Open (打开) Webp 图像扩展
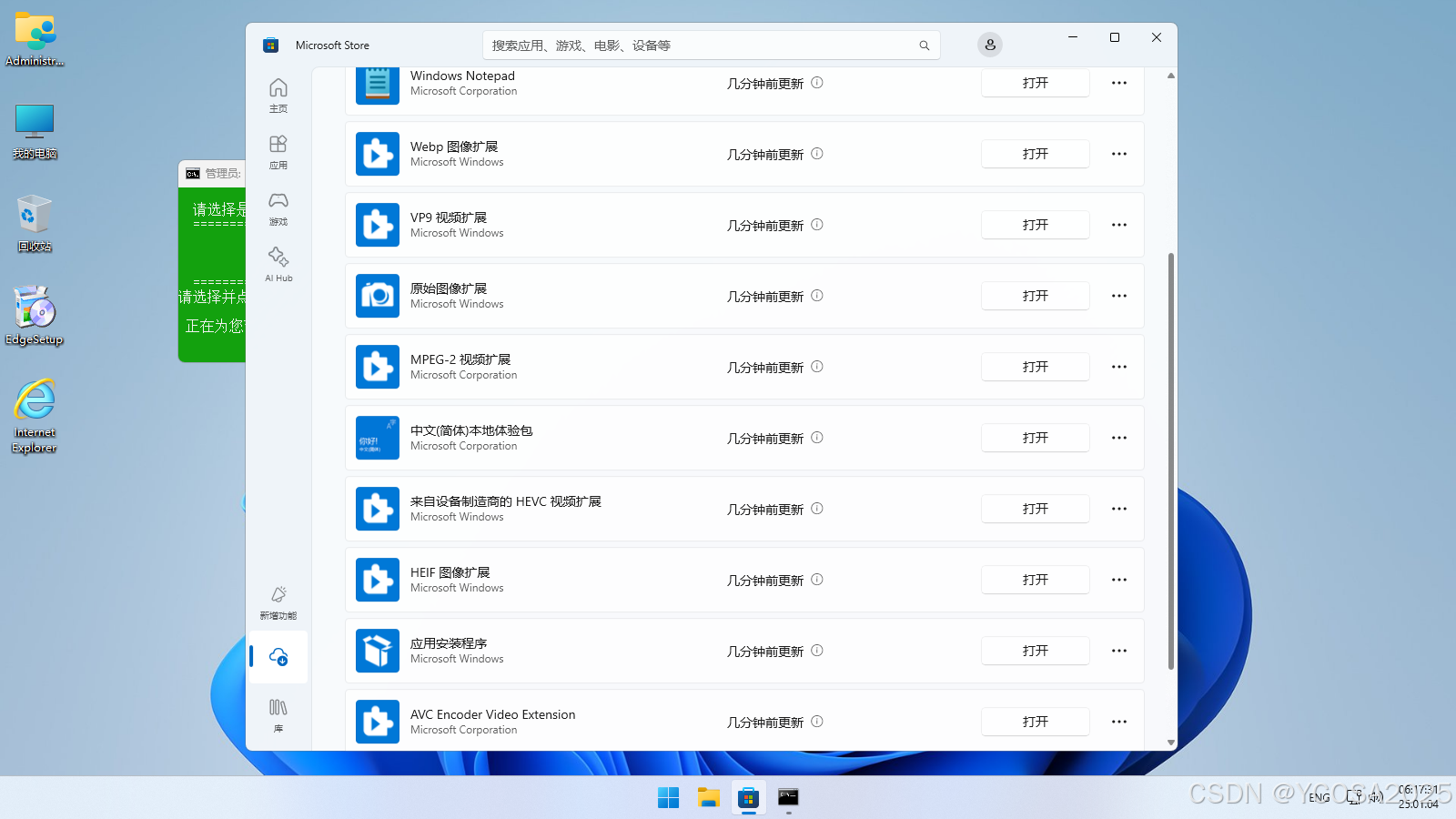1456x819 pixels. tap(1036, 154)
